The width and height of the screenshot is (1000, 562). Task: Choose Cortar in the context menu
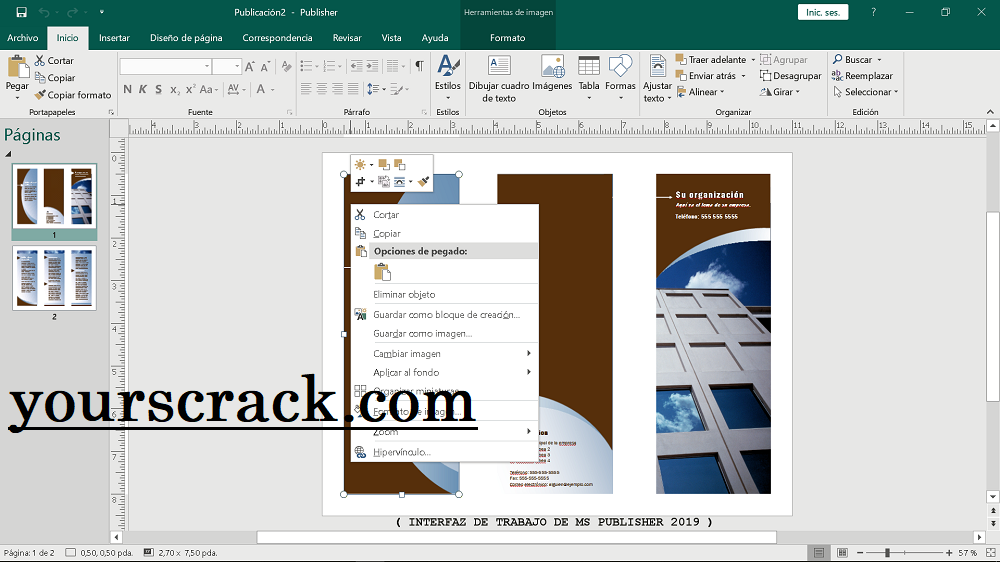[445, 215]
